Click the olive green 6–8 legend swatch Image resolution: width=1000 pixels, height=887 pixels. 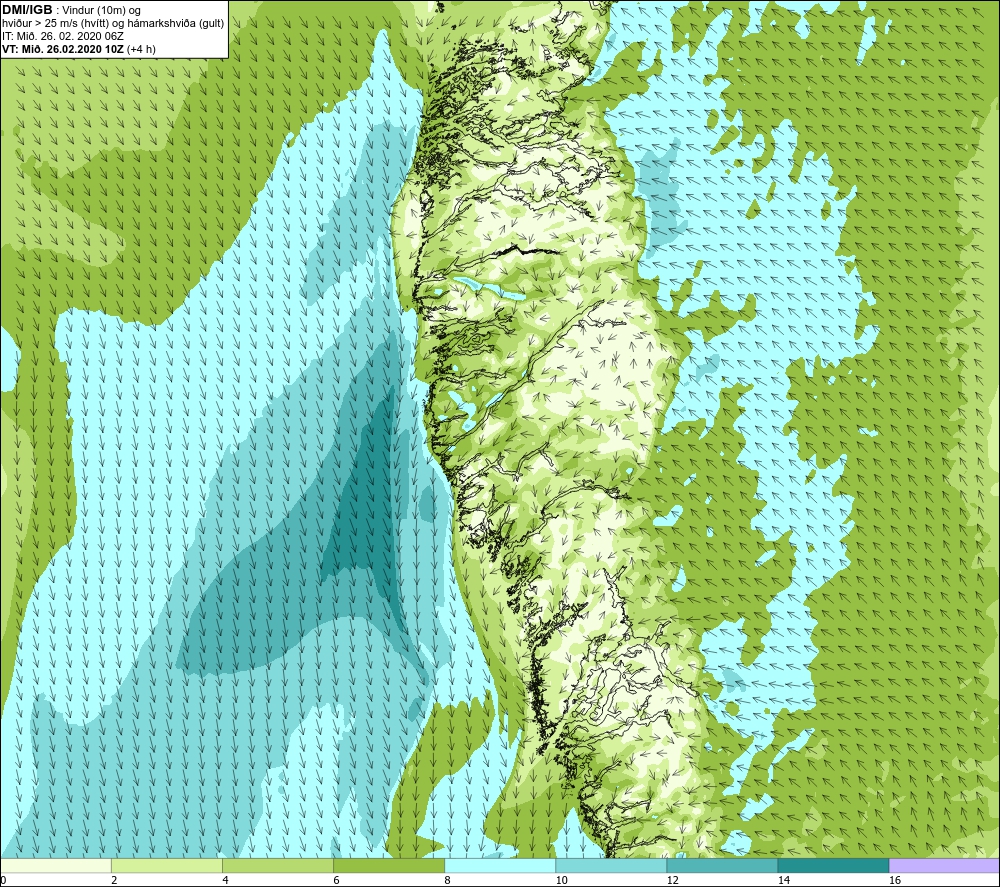388,865
